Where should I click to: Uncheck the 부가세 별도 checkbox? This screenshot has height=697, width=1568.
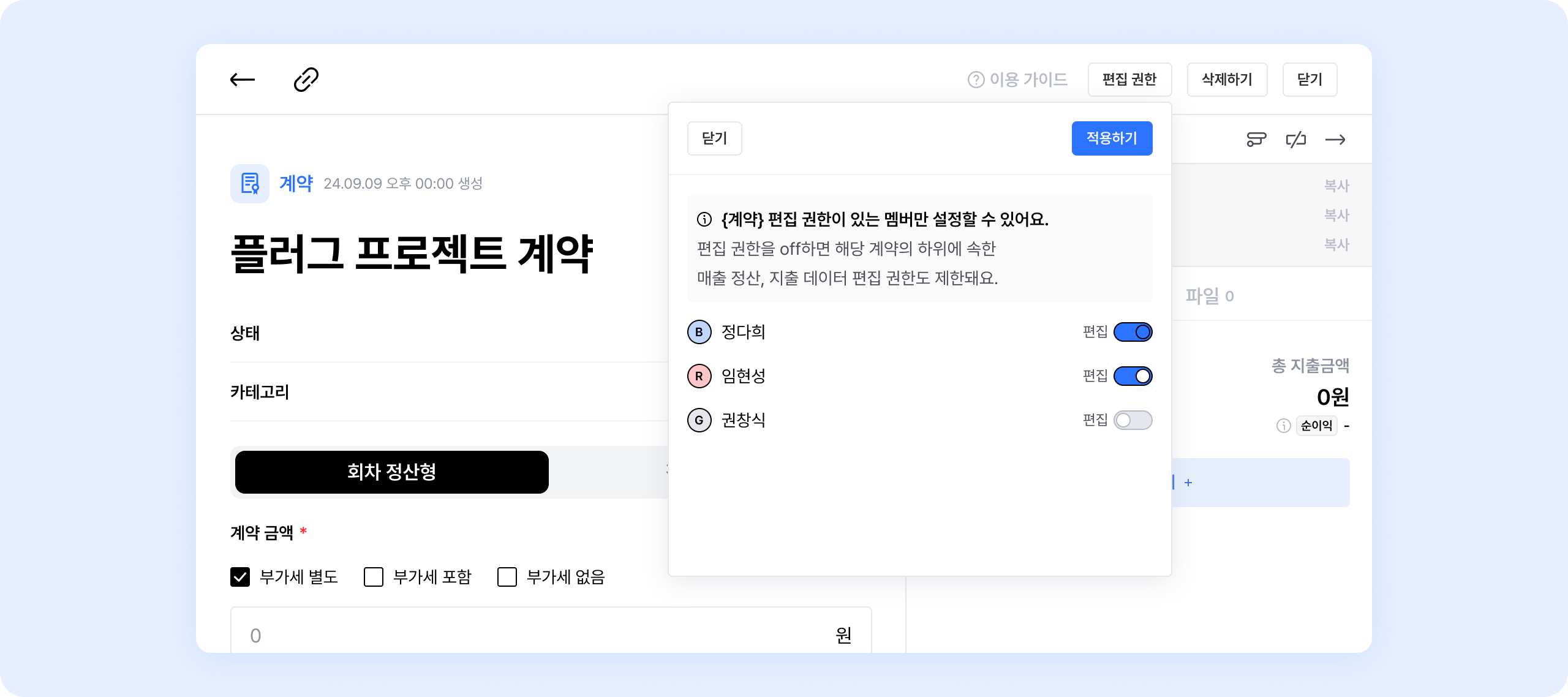click(x=240, y=577)
